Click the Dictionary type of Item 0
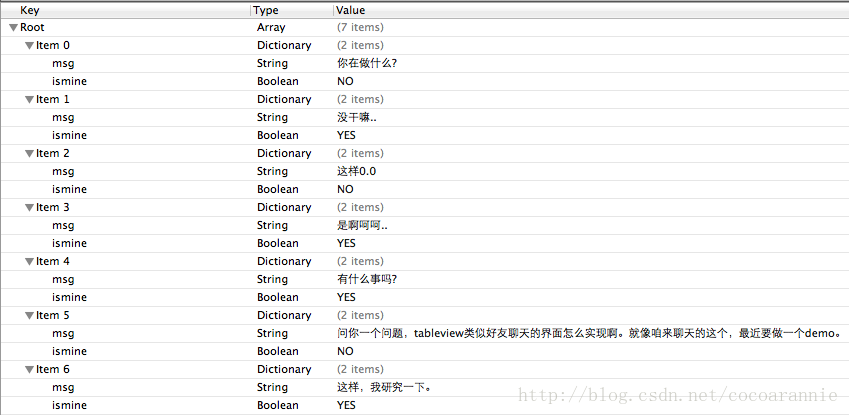This screenshot has width=849, height=415. pyautogui.click(x=284, y=45)
